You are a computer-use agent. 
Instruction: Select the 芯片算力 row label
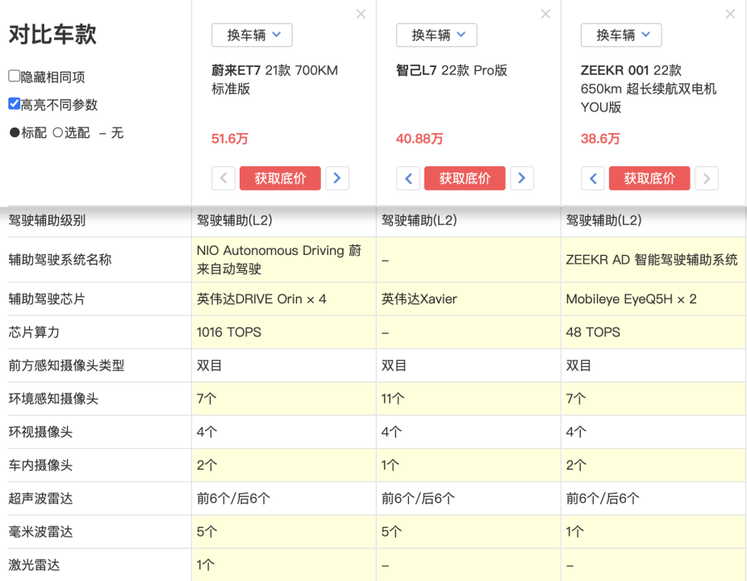tap(34, 332)
